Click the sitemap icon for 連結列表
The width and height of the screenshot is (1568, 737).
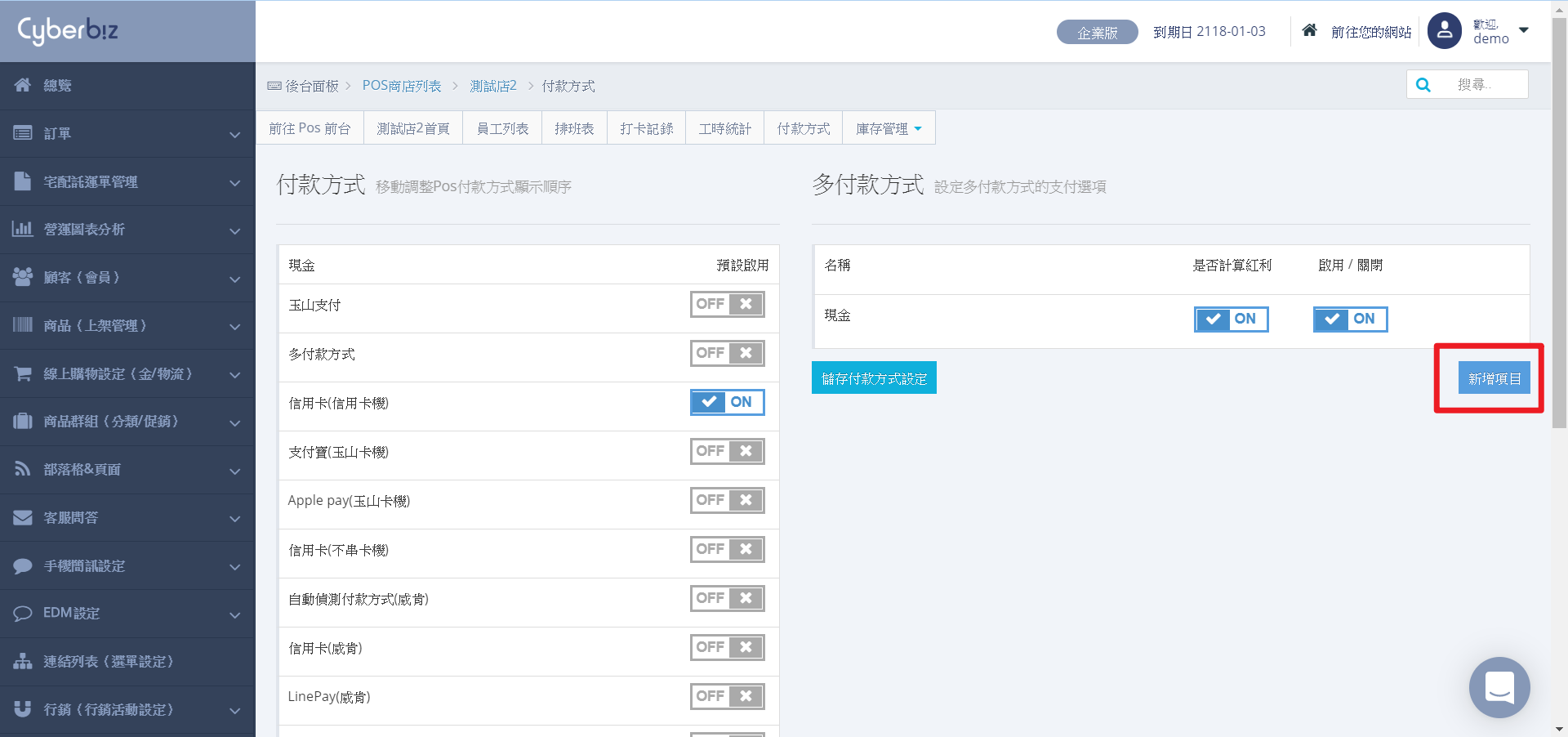click(23, 661)
